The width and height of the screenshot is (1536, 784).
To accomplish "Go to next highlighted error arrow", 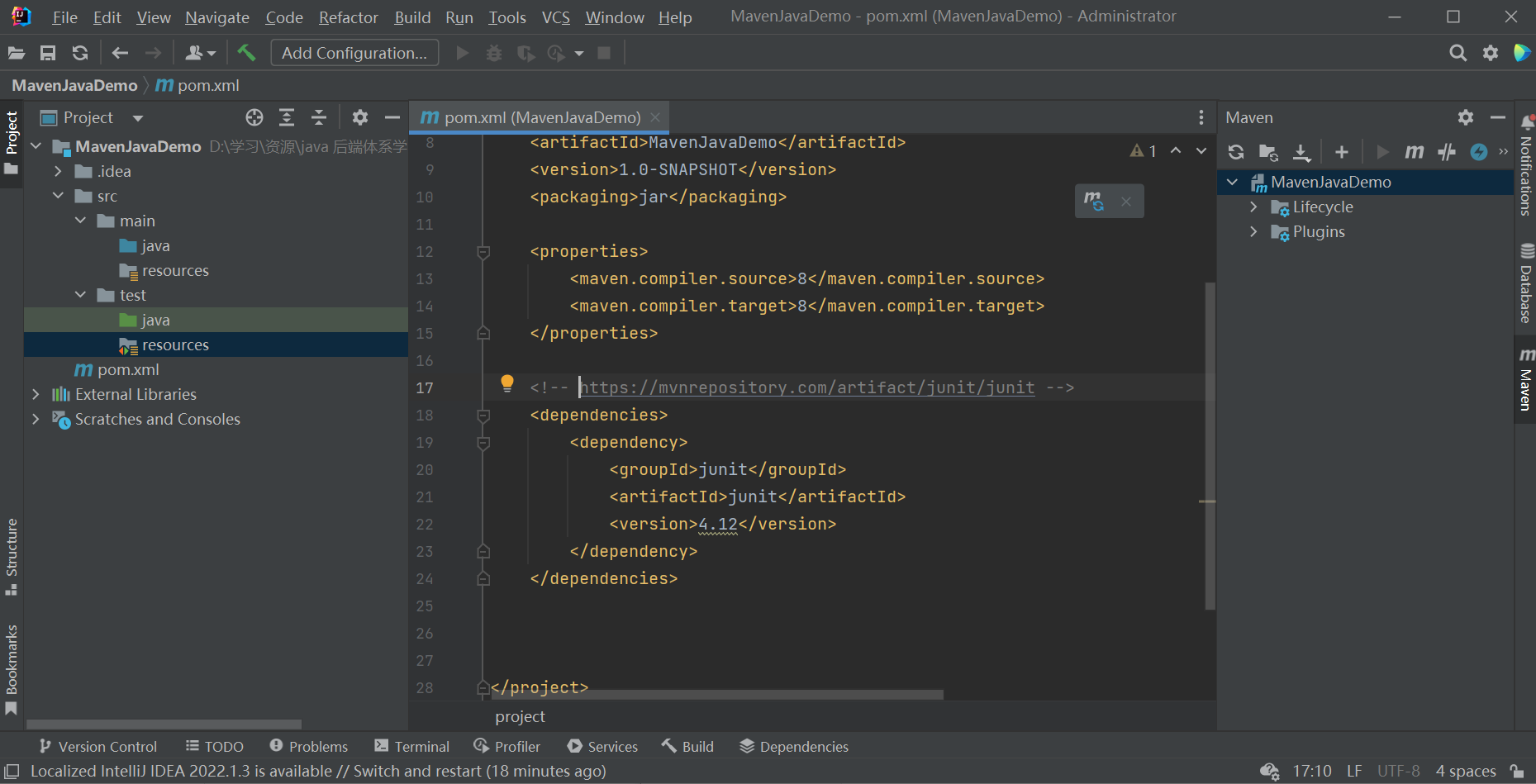I will tap(1201, 151).
